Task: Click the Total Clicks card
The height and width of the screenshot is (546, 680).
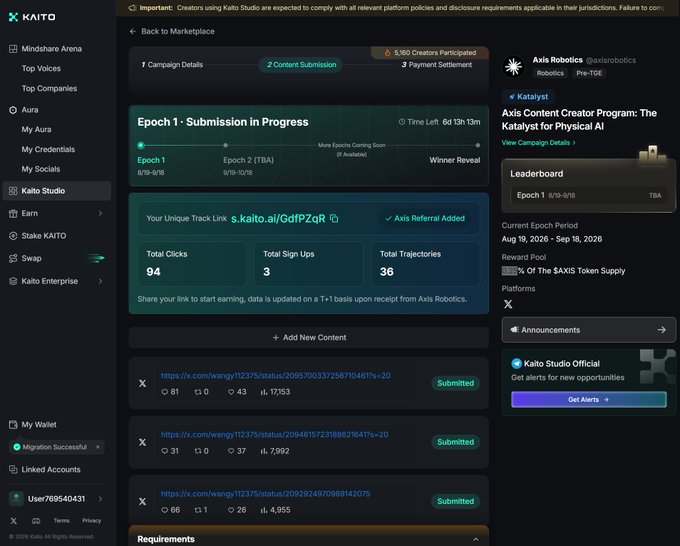Action: pyautogui.click(x=192, y=264)
